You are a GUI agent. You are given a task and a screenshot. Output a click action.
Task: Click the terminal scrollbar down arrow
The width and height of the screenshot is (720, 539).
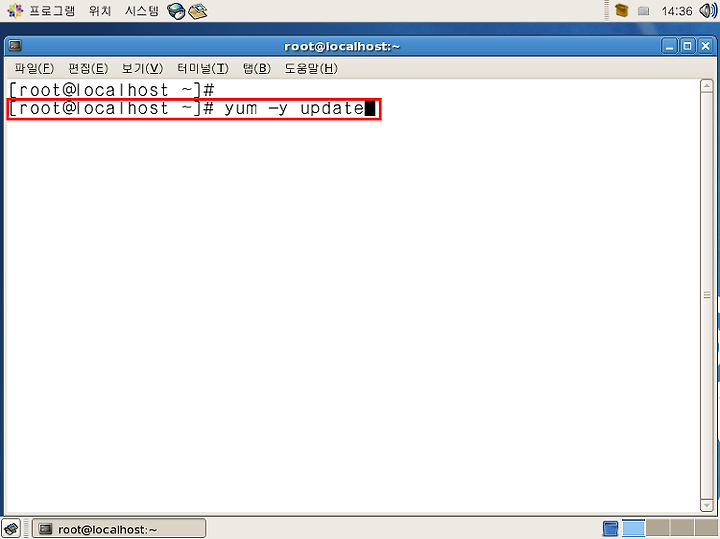[707, 505]
